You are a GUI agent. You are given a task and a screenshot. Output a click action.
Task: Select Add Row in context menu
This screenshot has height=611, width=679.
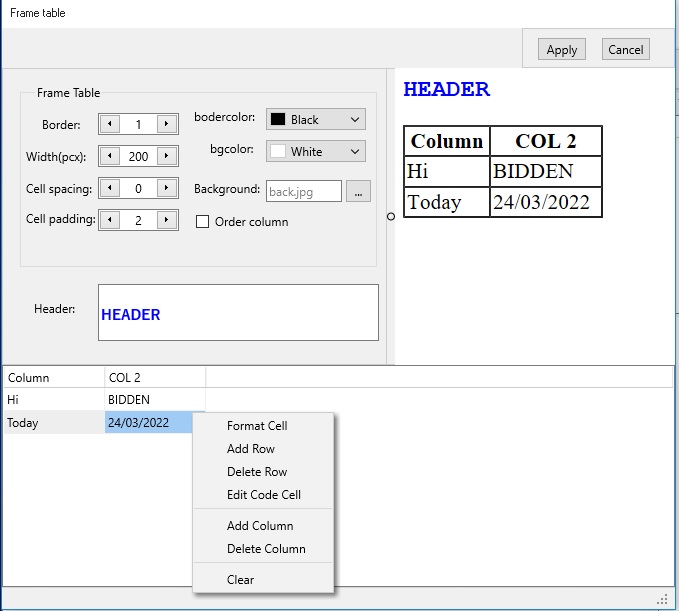[251, 449]
